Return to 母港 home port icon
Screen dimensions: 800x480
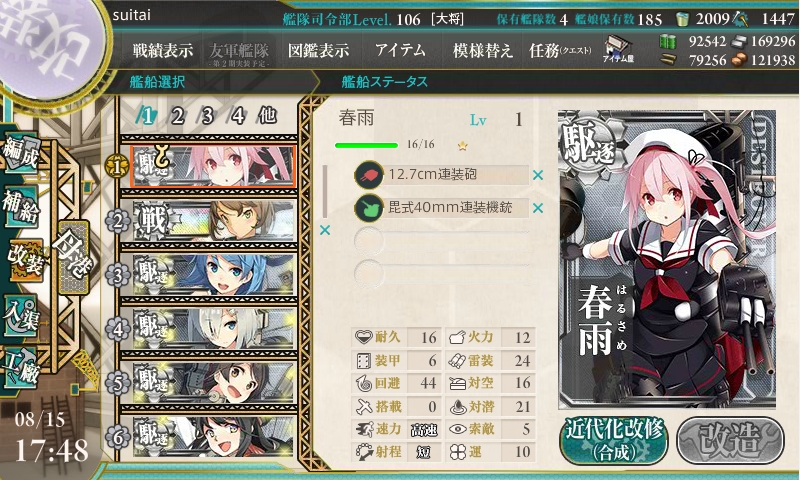coord(74,257)
